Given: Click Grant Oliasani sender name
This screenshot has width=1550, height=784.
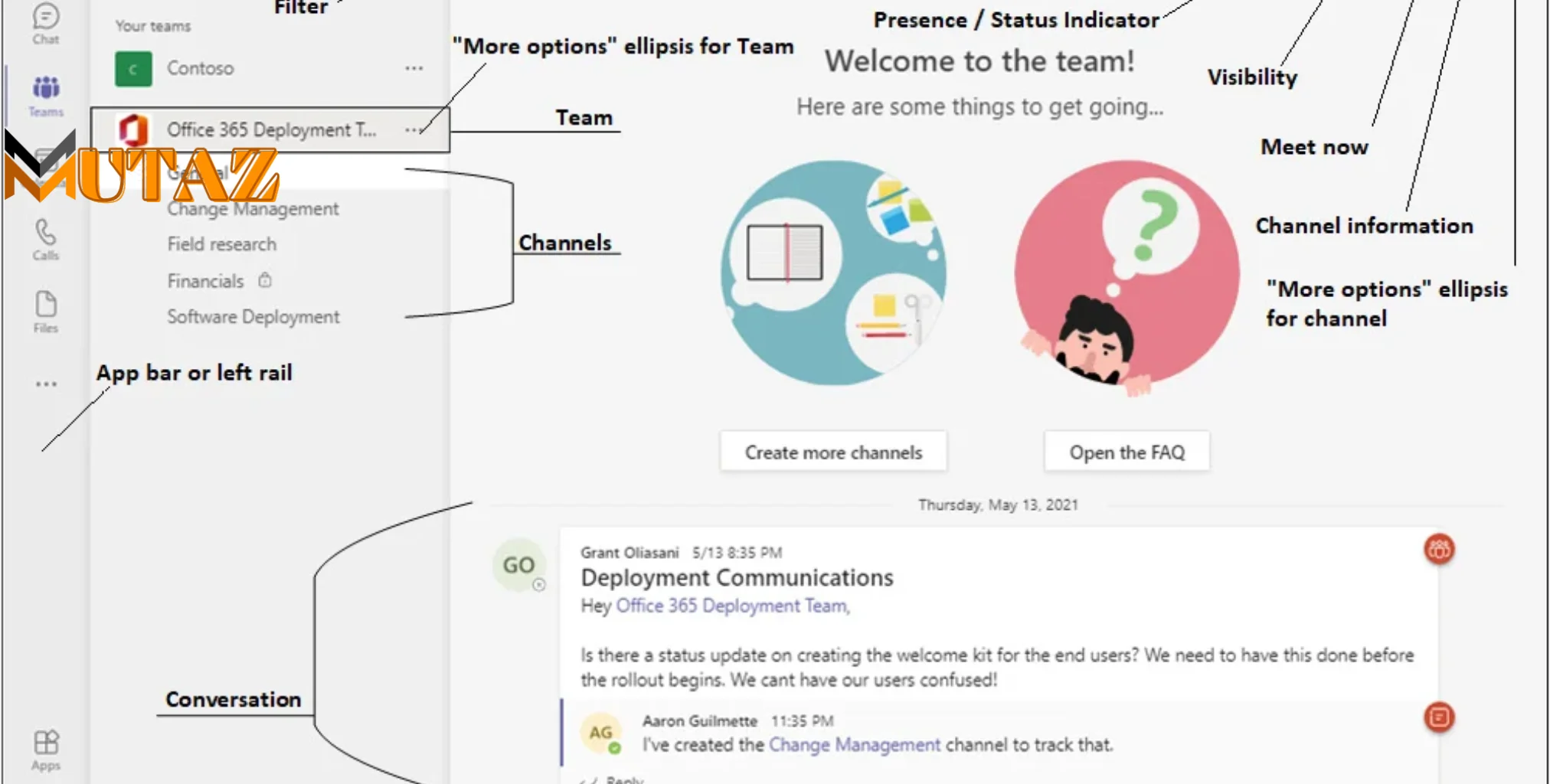Looking at the screenshot, I should coord(629,553).
